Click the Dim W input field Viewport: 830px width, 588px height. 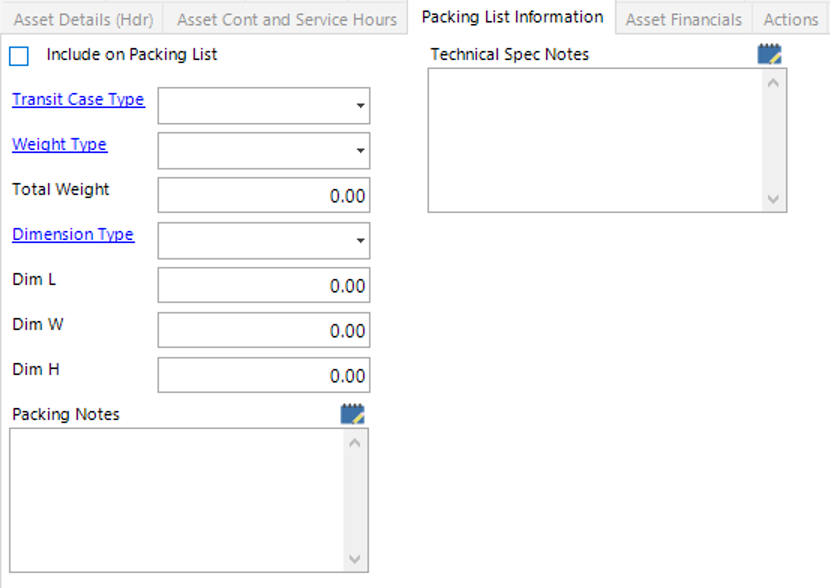pos(264,331)
